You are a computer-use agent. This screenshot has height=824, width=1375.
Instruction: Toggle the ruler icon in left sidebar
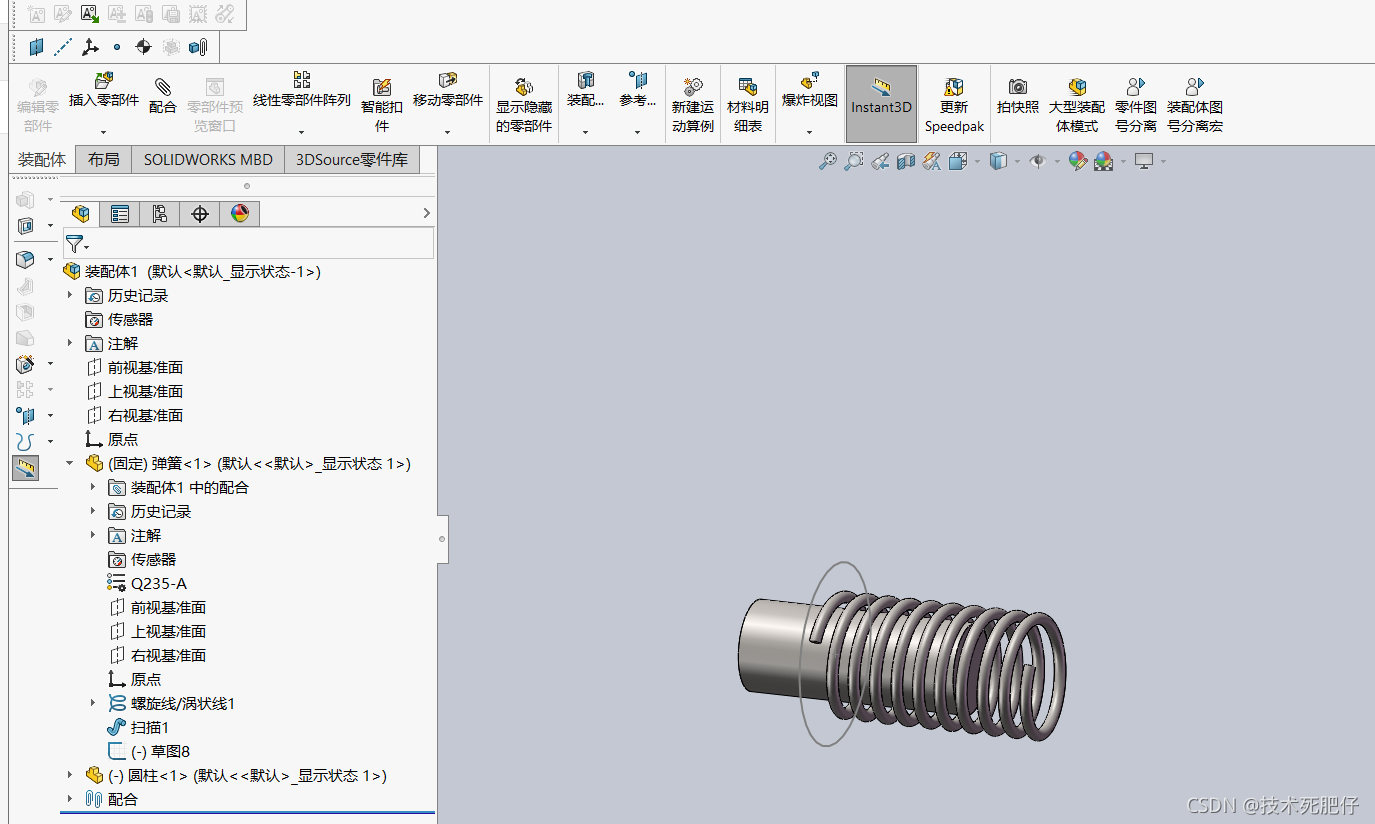26,467
